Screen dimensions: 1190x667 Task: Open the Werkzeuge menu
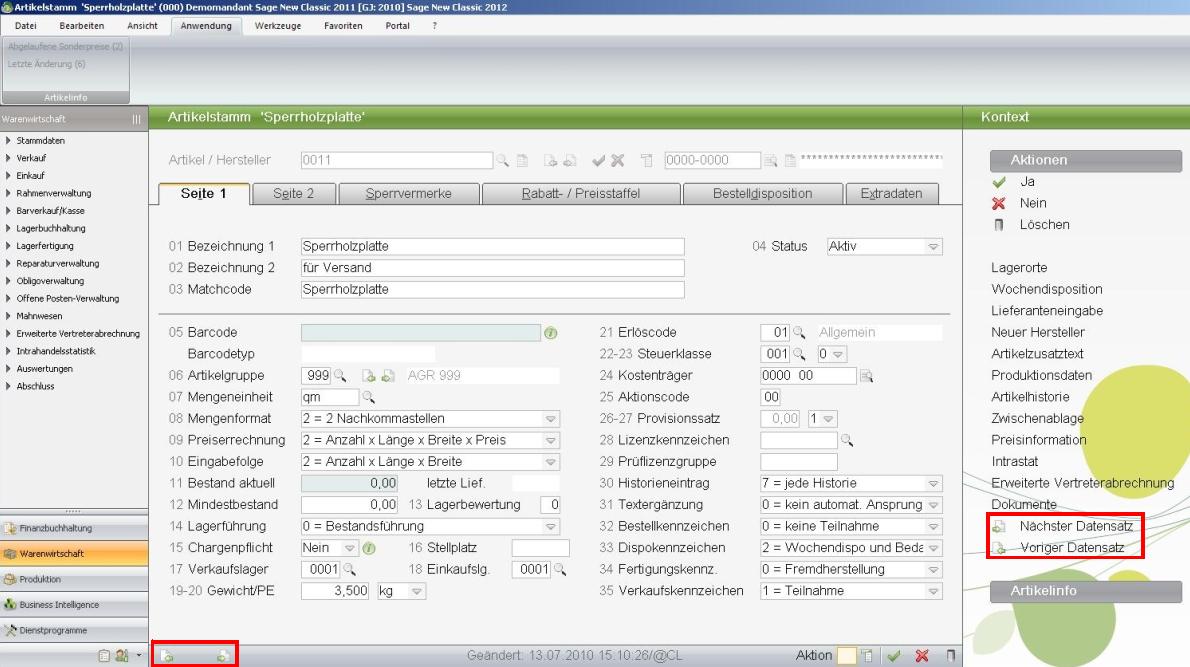(x=278, y=26)
